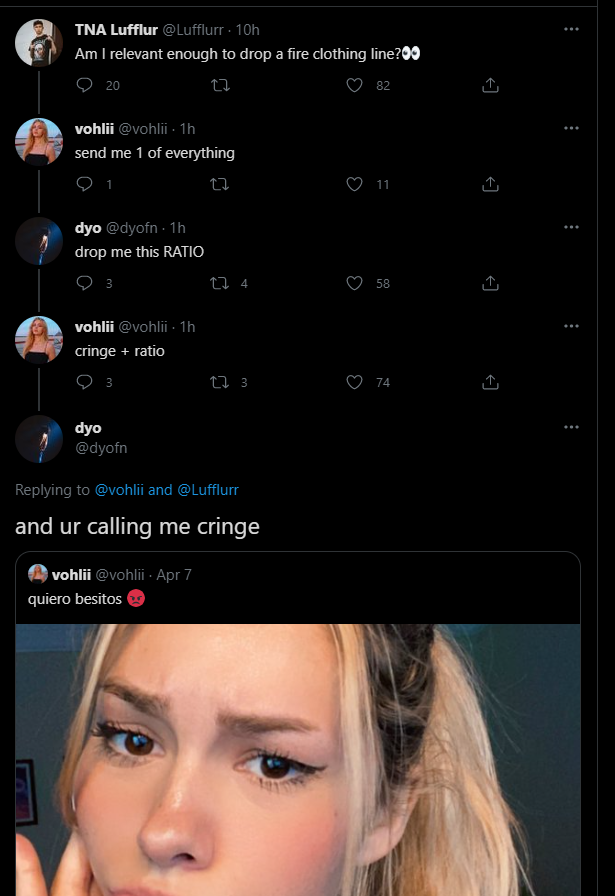This screenshot has height=896, width=615.
Task: Like the "drop me this RATIO" tweet
Action: 354,283
